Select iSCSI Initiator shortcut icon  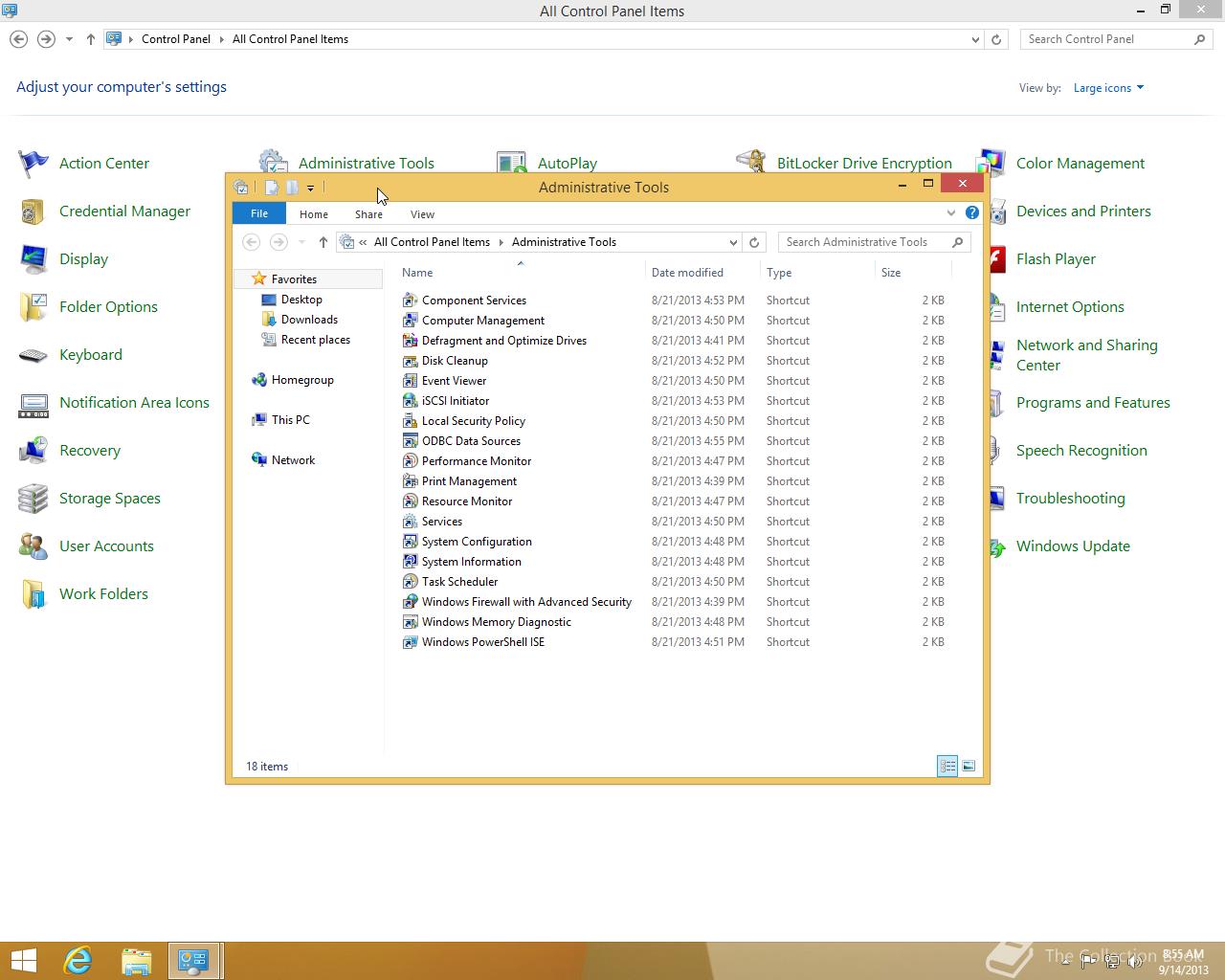(410, 401)
